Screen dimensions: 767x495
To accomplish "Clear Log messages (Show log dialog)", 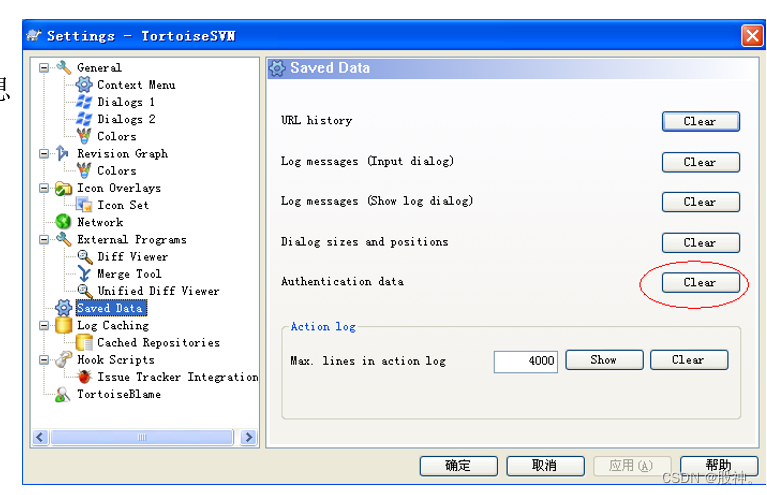I will pos(700,202).
